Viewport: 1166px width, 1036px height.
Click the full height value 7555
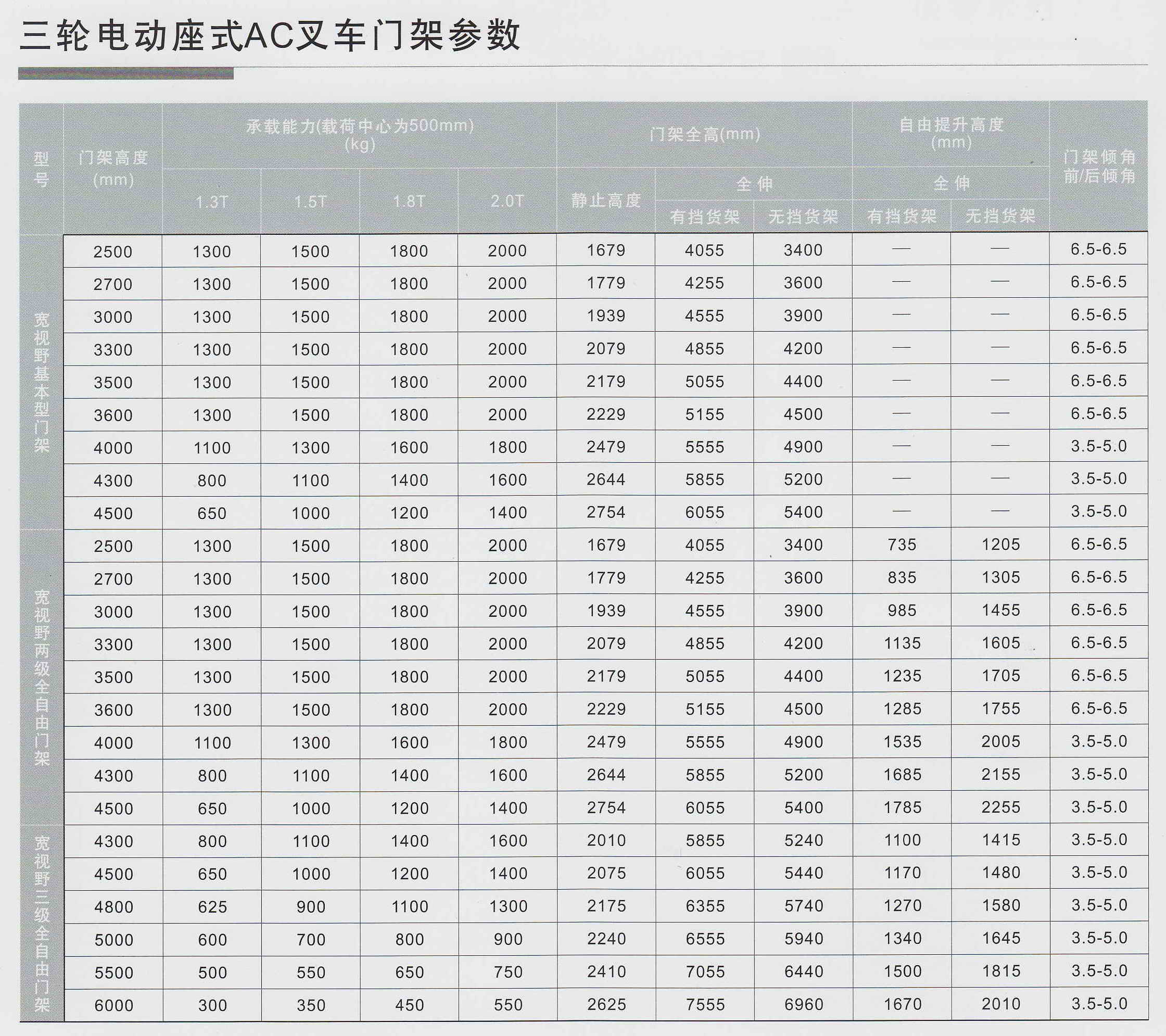click(705, 1004)
